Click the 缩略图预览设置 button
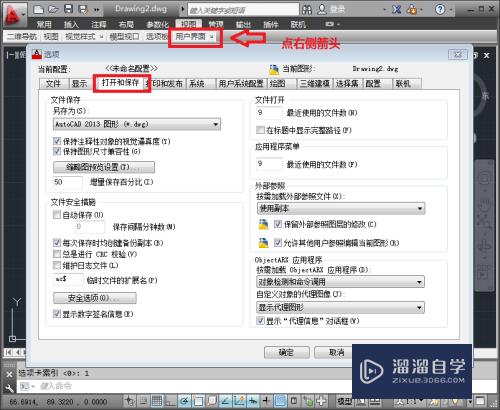The width and height of the screenshot is (500, 410). 104,167
